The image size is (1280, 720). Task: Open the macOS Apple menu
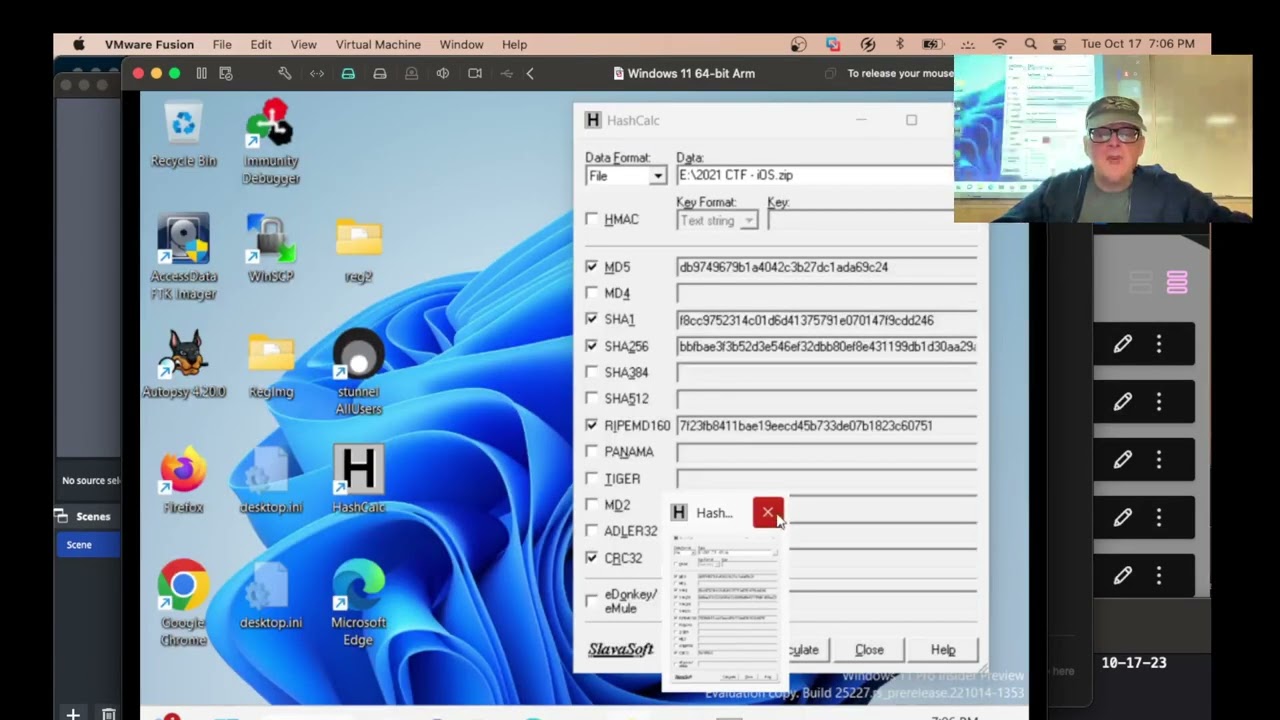coord(79,44)
